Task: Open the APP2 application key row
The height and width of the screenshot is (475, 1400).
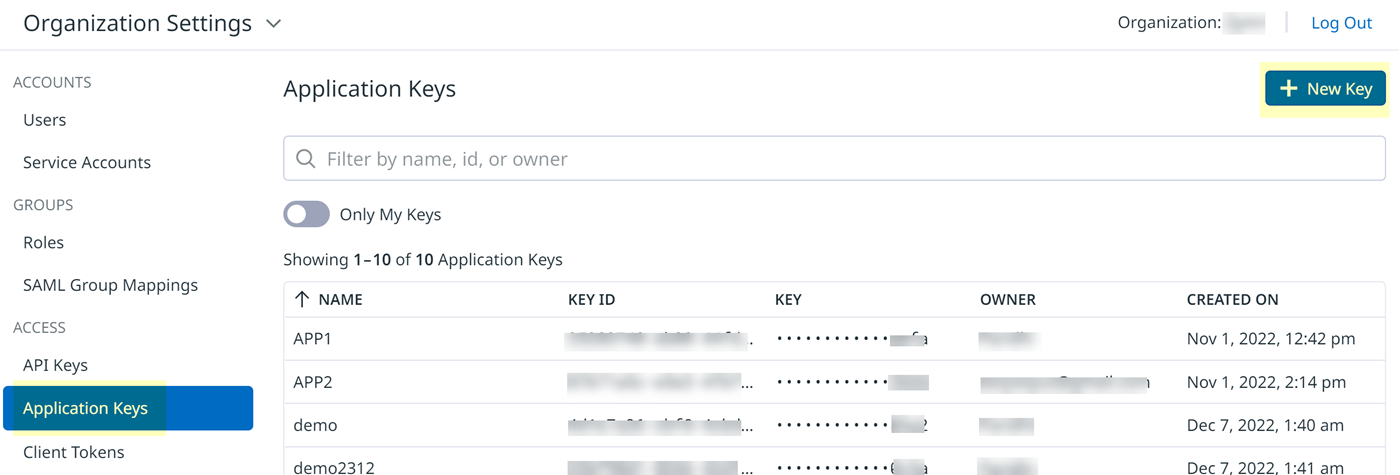Action: pos(313,382)
